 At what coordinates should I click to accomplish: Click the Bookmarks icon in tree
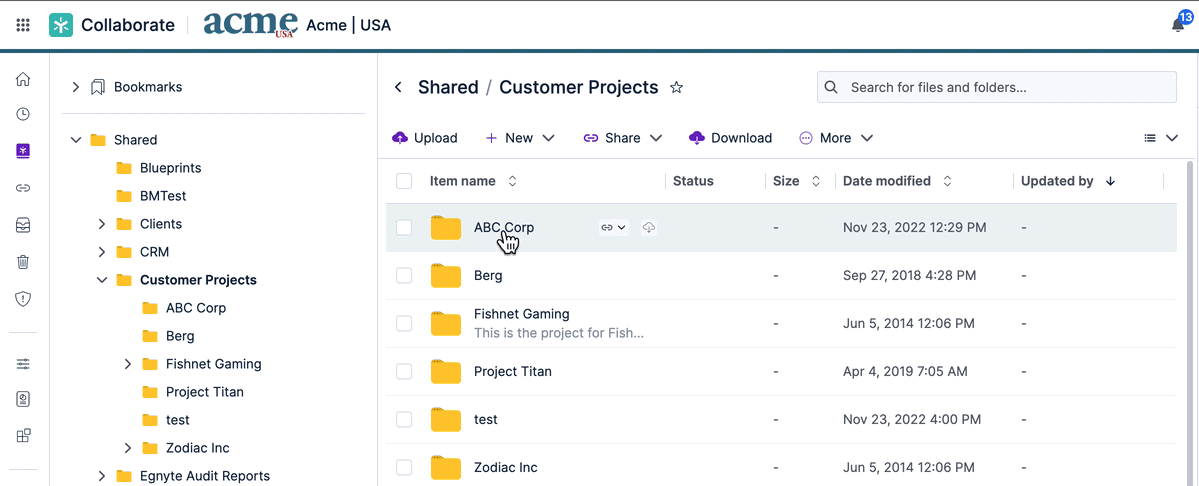coord(97,87)
